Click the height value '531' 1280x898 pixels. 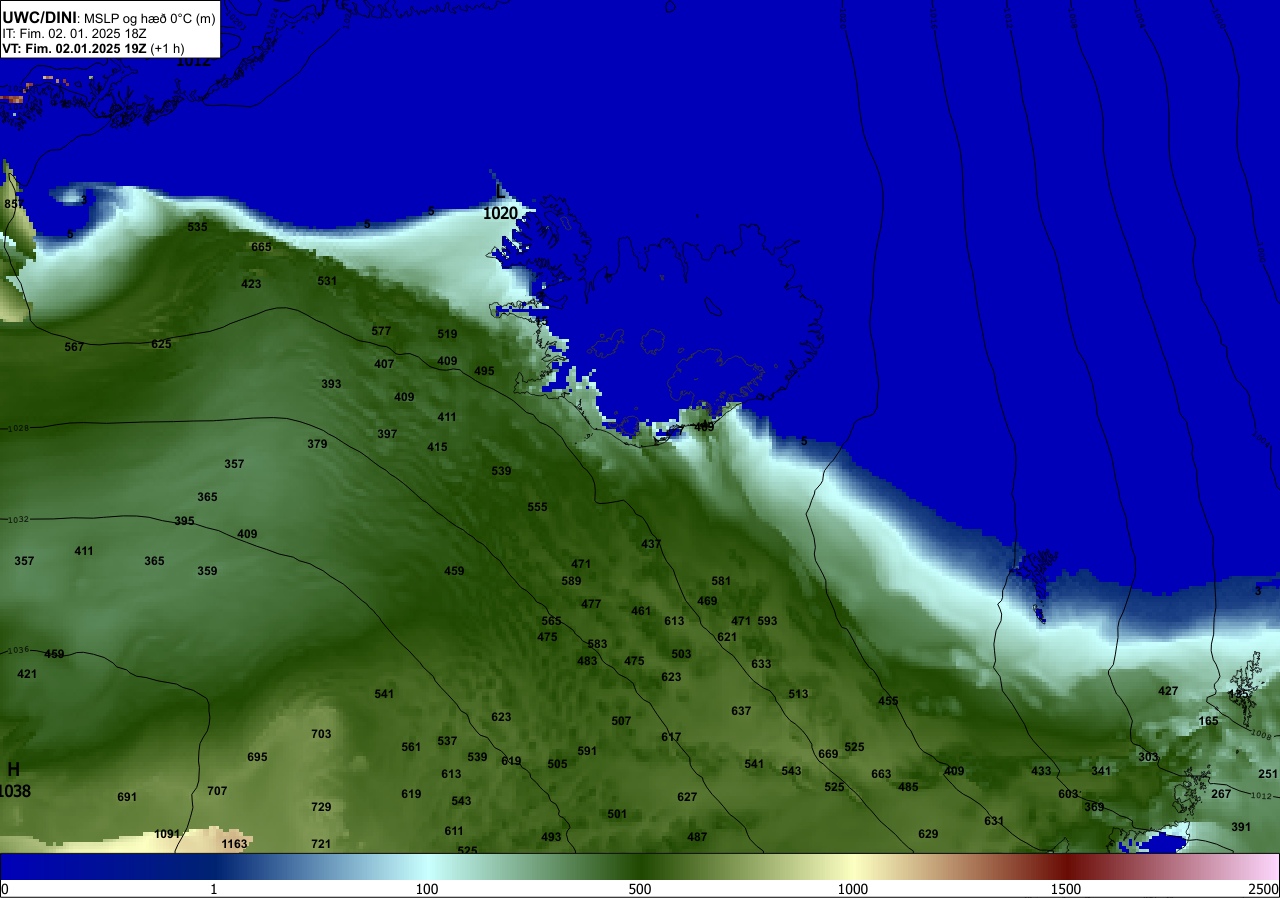click(x=327, y=281)
